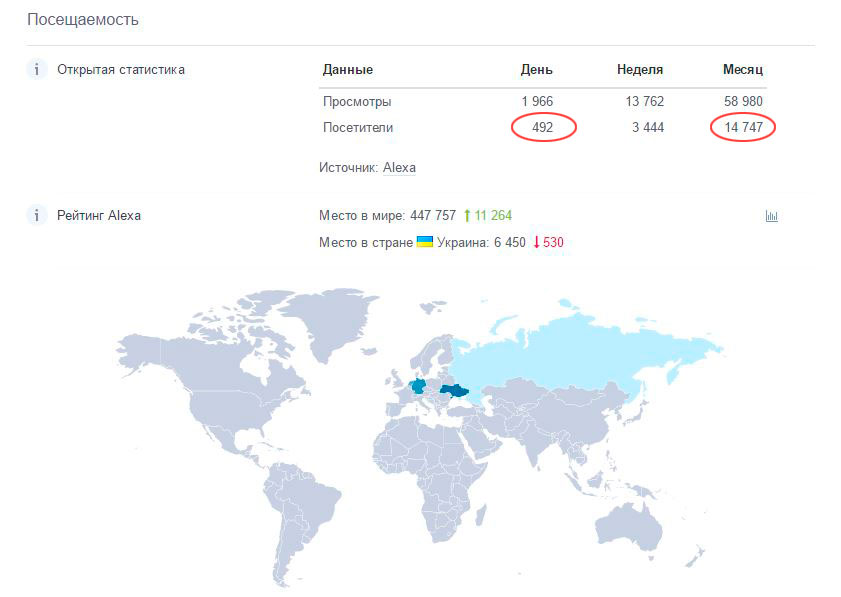Click the Ukraine flag icon
The width and height of the screenshot is (841, 597).
pos(425,242)
